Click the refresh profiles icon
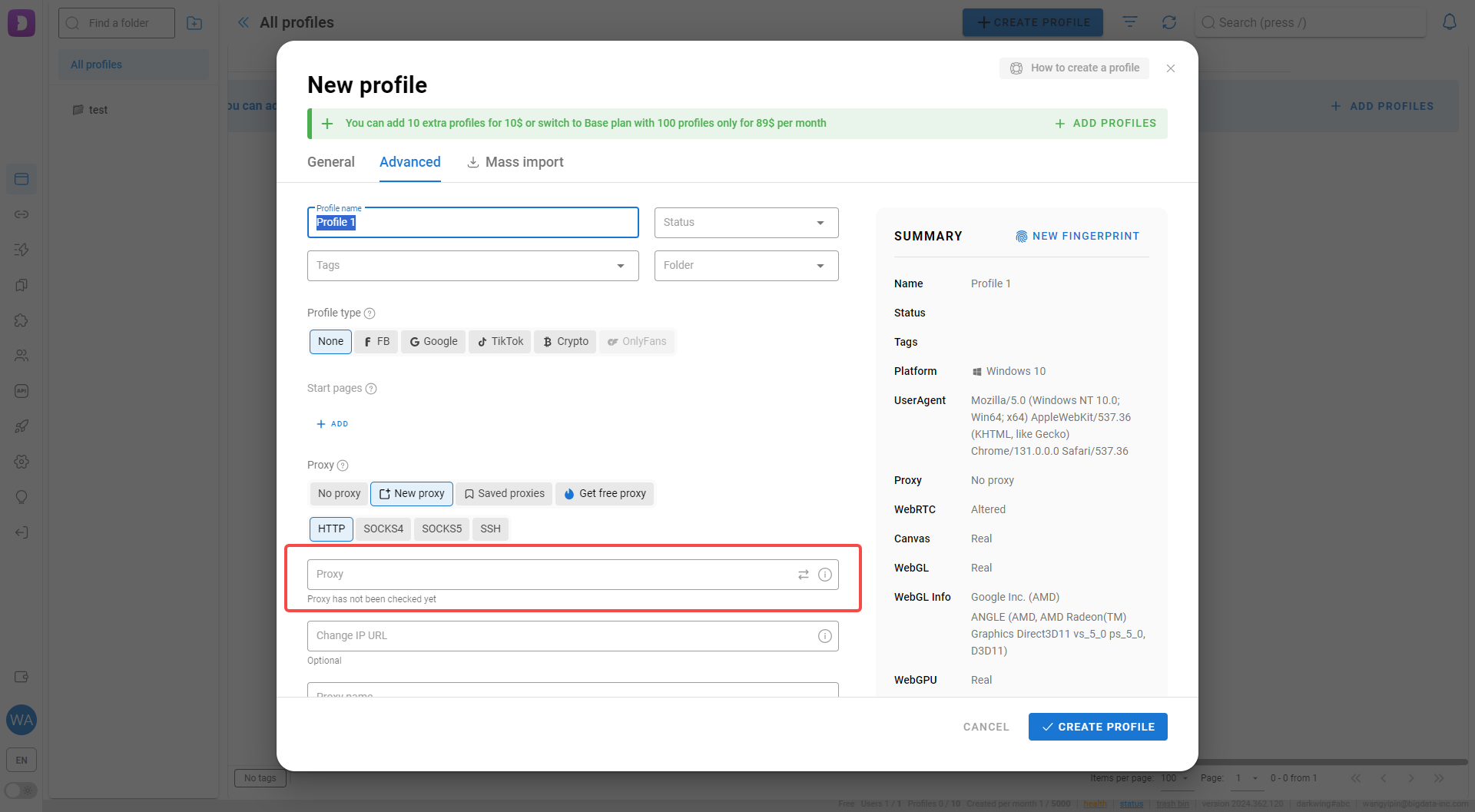Image resolution: width=1475 pixels, height=812 pixels. pos(1169,22)
